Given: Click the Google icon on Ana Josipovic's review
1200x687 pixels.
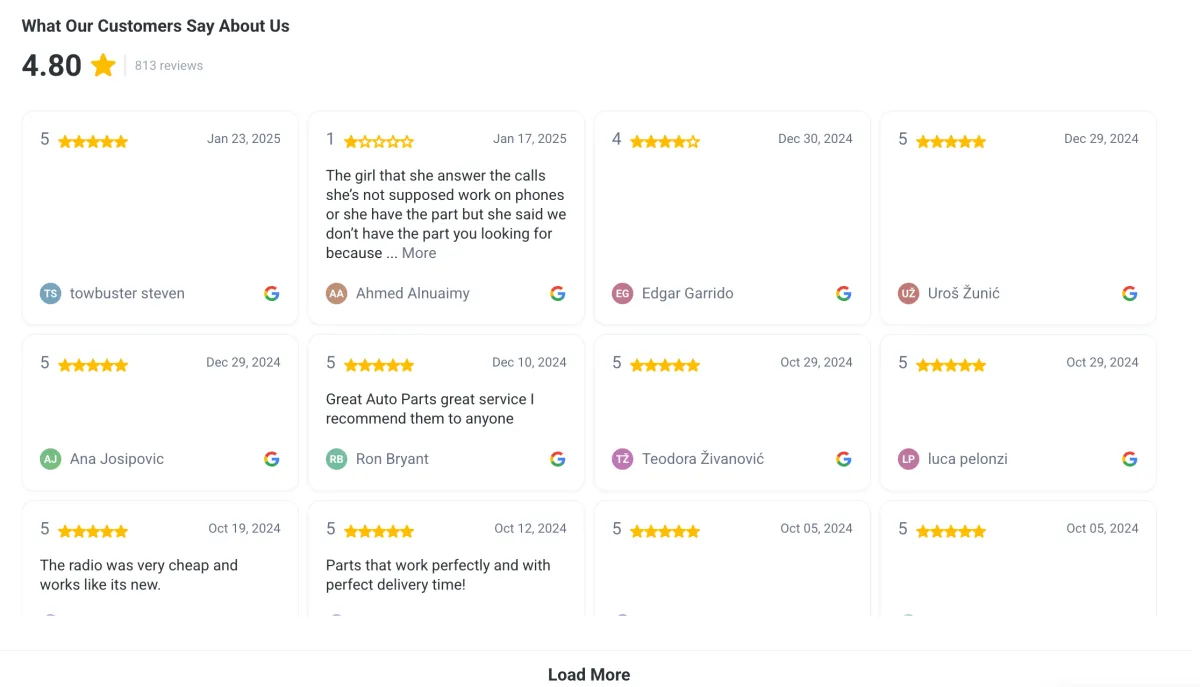Looking at the screenshot, I should (272, 459).
